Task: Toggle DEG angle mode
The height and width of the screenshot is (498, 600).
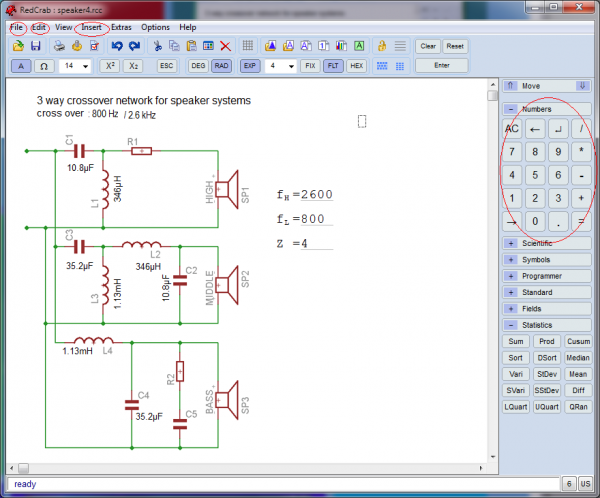Action: tap(198, 66)
